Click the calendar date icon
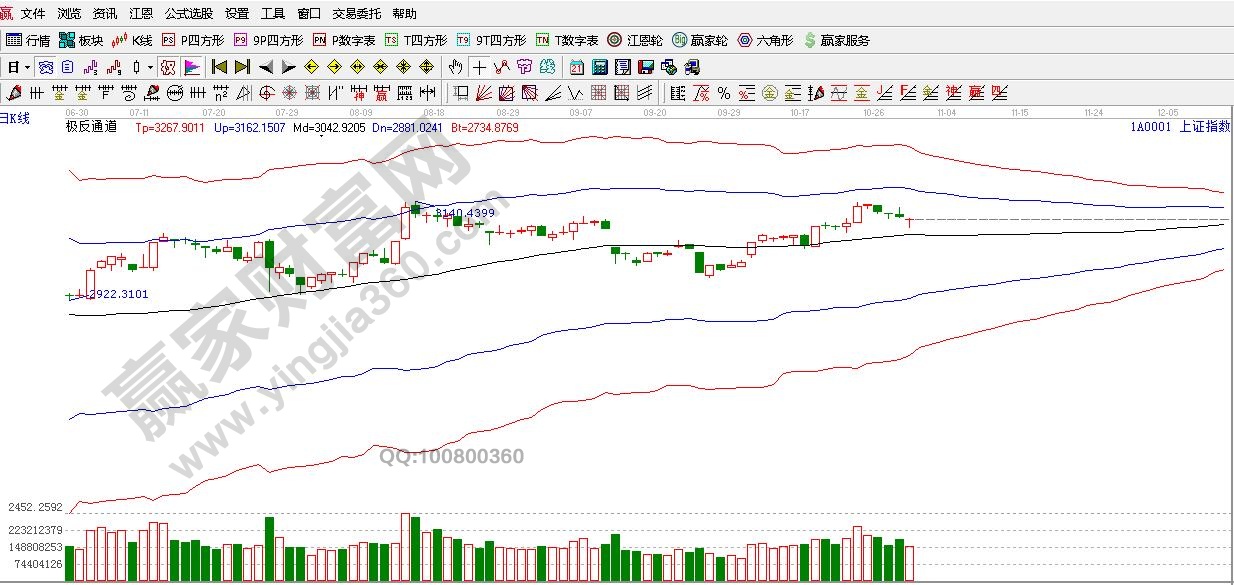This screenshot has height=585, width=1234. click(x=576, y=67)
